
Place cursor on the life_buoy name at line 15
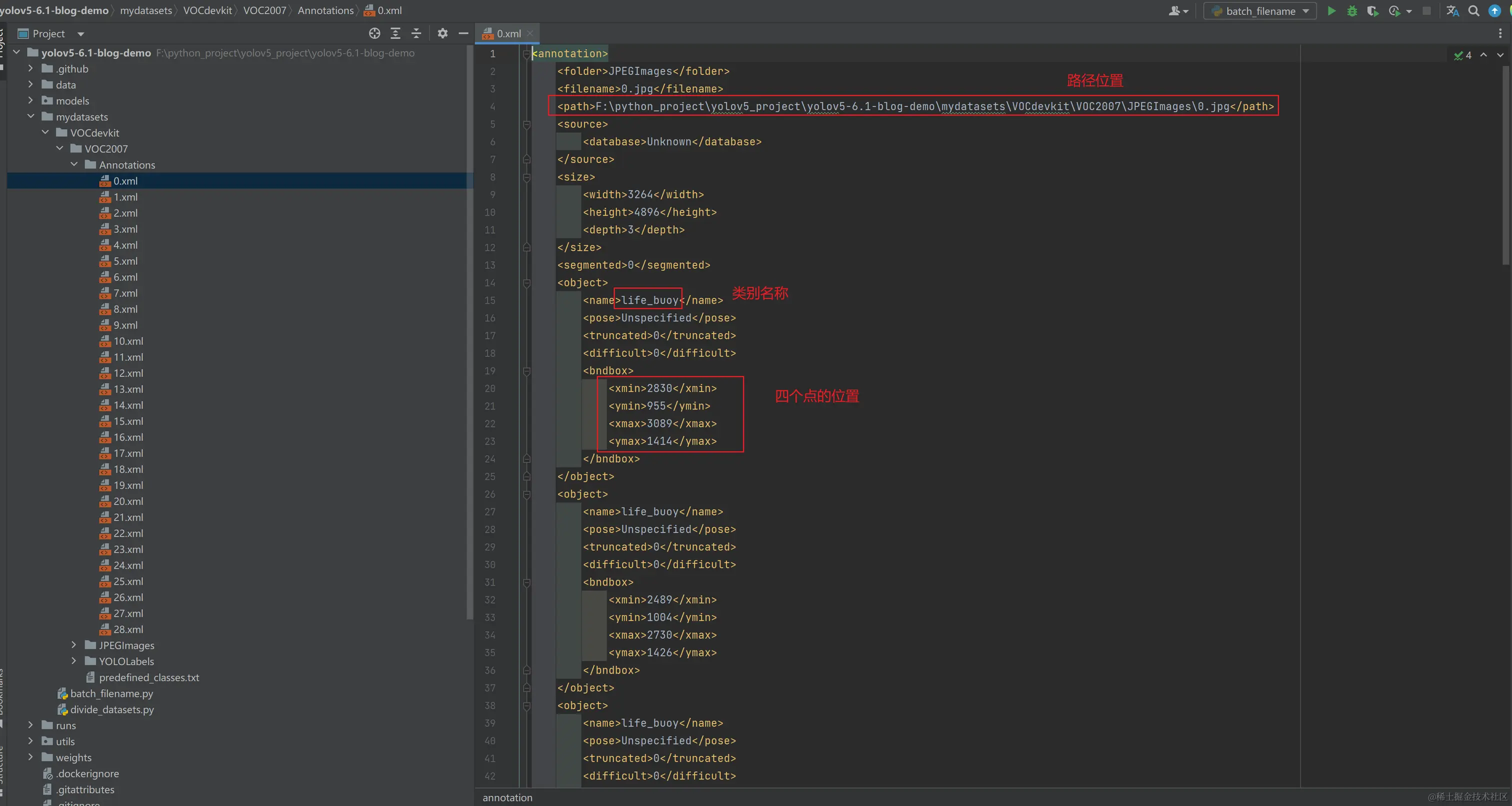tap(650, 300)
